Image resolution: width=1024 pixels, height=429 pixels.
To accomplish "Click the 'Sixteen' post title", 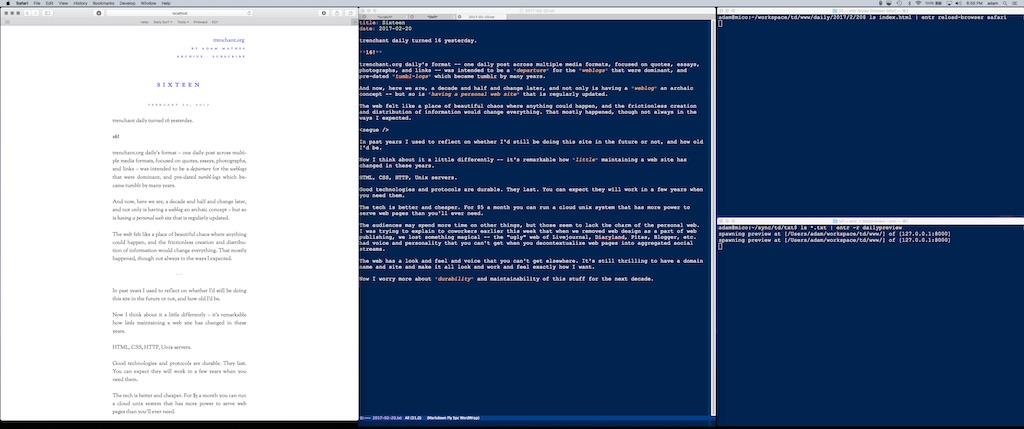I will [179, 85].
